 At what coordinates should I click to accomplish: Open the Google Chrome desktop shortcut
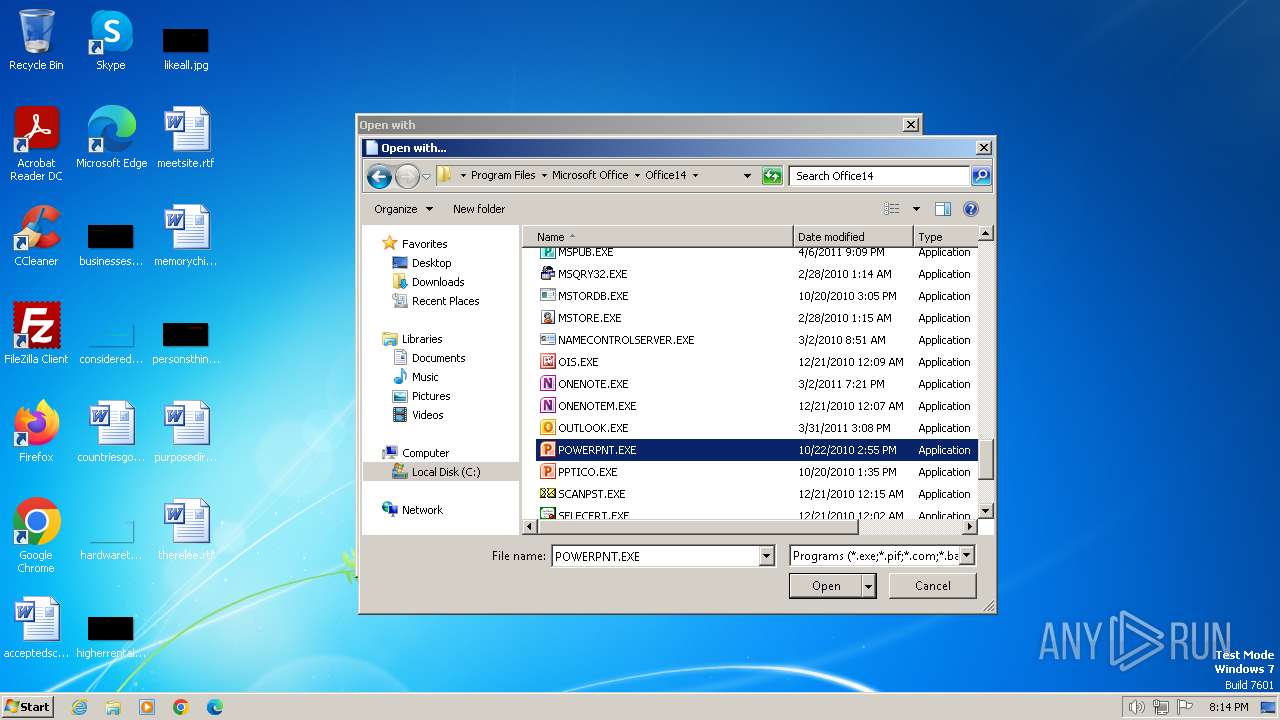36,537
